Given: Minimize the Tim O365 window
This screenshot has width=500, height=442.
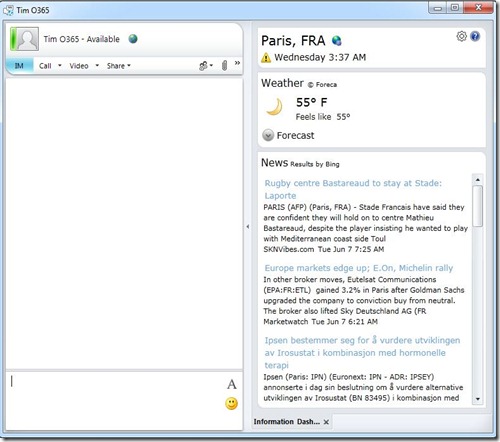Looking at the screenshot, I should pos(438,8).
